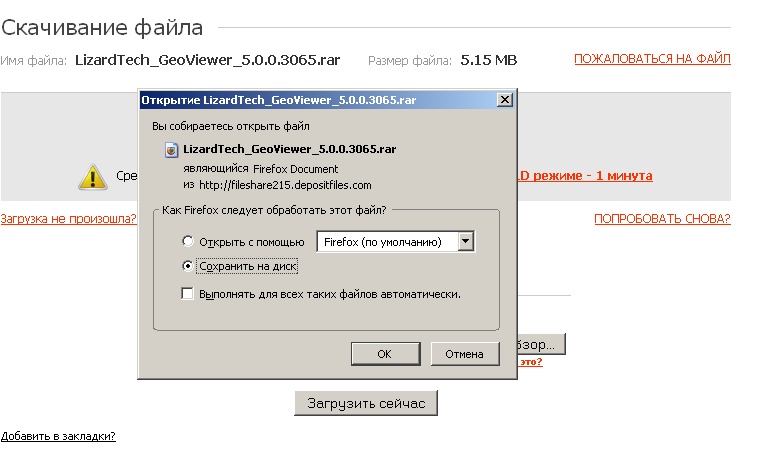Follow the 'ПОПРОБОВАТЬ СНОВА?' link
The width and height of the screenshot is (757, 451).
(x=662, y=218)
